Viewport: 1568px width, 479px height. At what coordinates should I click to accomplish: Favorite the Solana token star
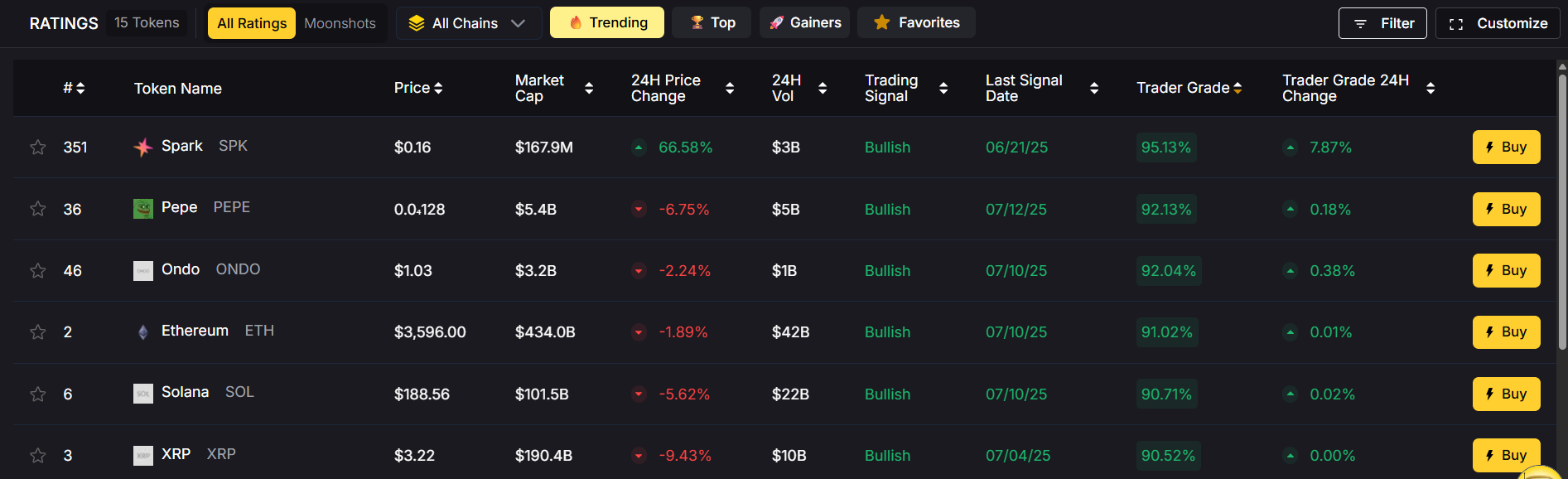[x=38, y=394]
